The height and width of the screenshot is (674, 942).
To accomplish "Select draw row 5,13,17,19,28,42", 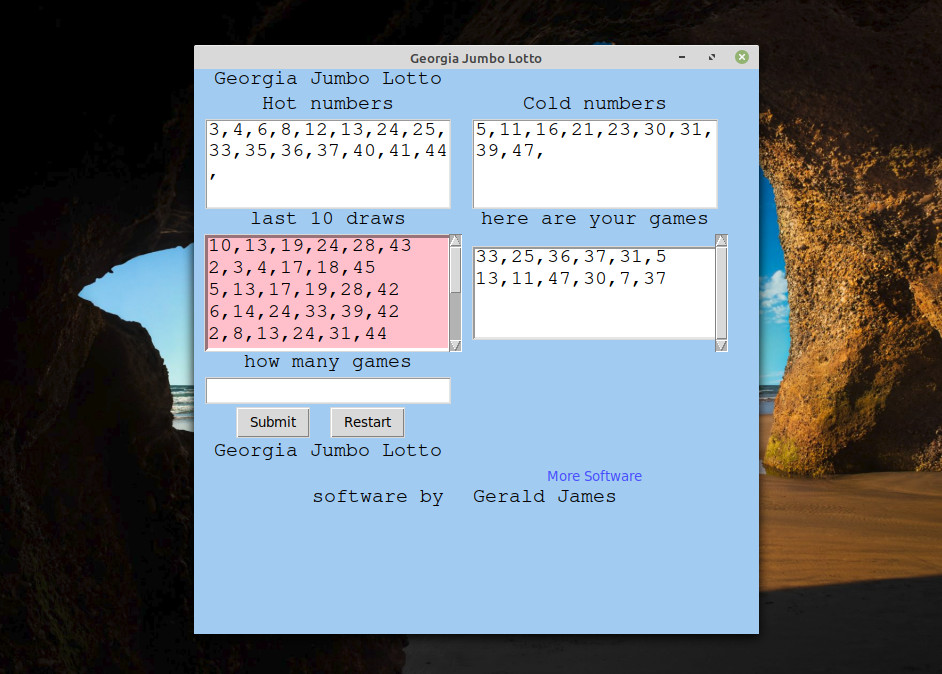I will [304, 290].
